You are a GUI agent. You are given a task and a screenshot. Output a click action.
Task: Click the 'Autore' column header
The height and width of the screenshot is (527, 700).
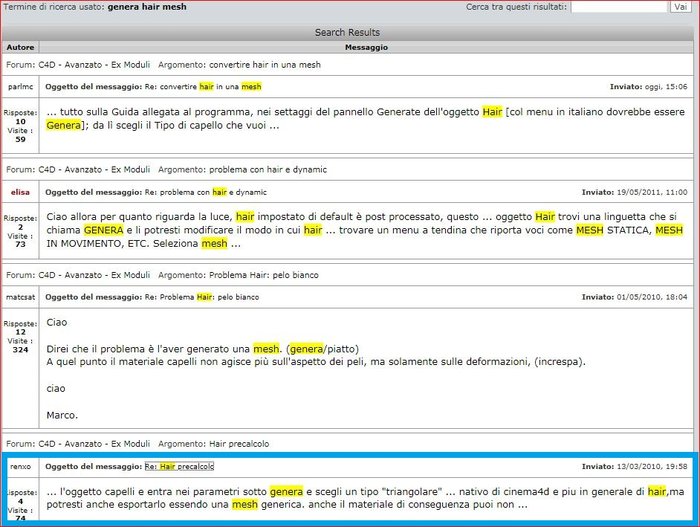(21, 47)
